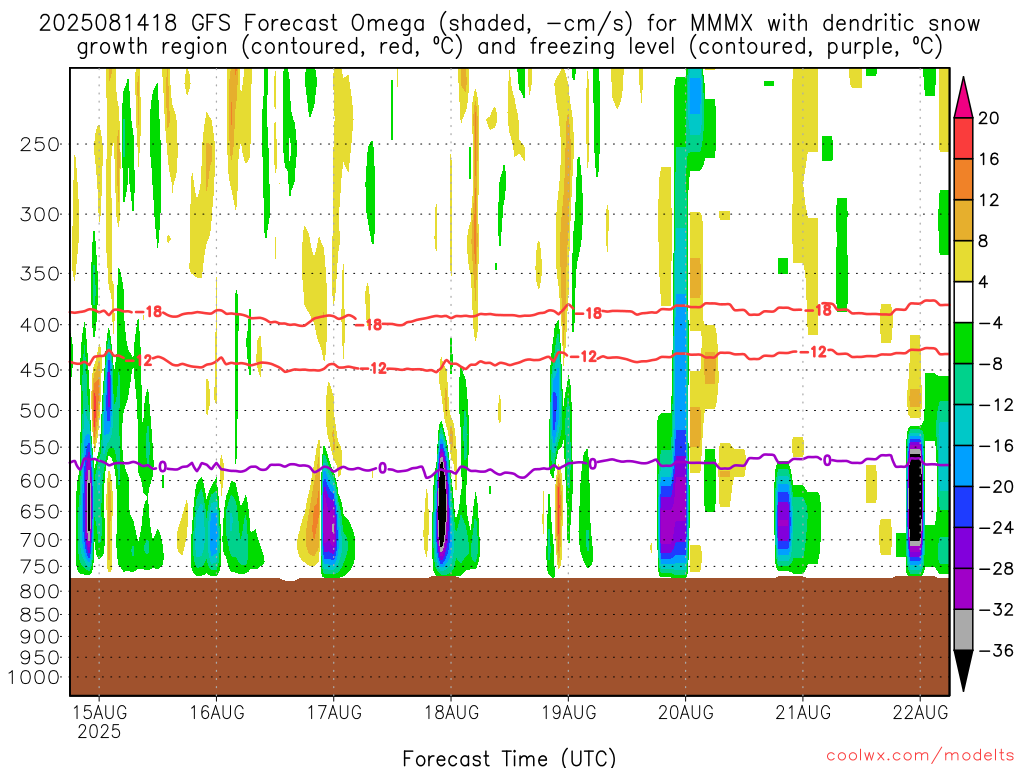Click the 15AUG time axis label
1024x768 pixels.
pos(99,712)
